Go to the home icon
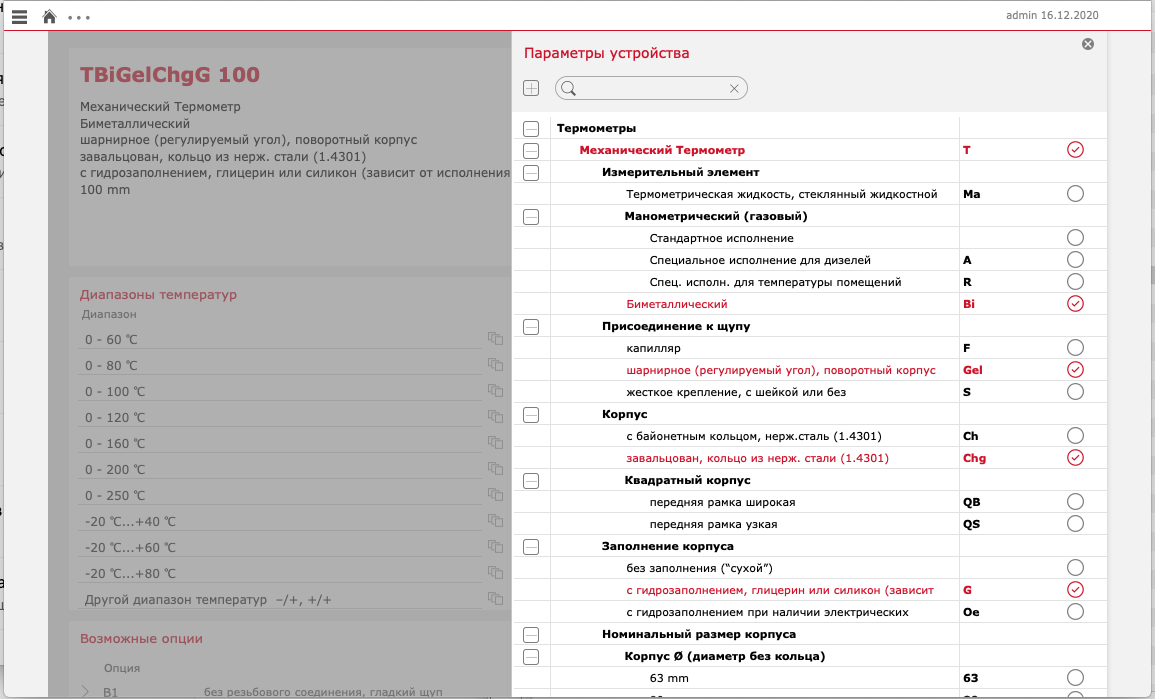Screen dimensions: 1155x699 tap(49, 16)
